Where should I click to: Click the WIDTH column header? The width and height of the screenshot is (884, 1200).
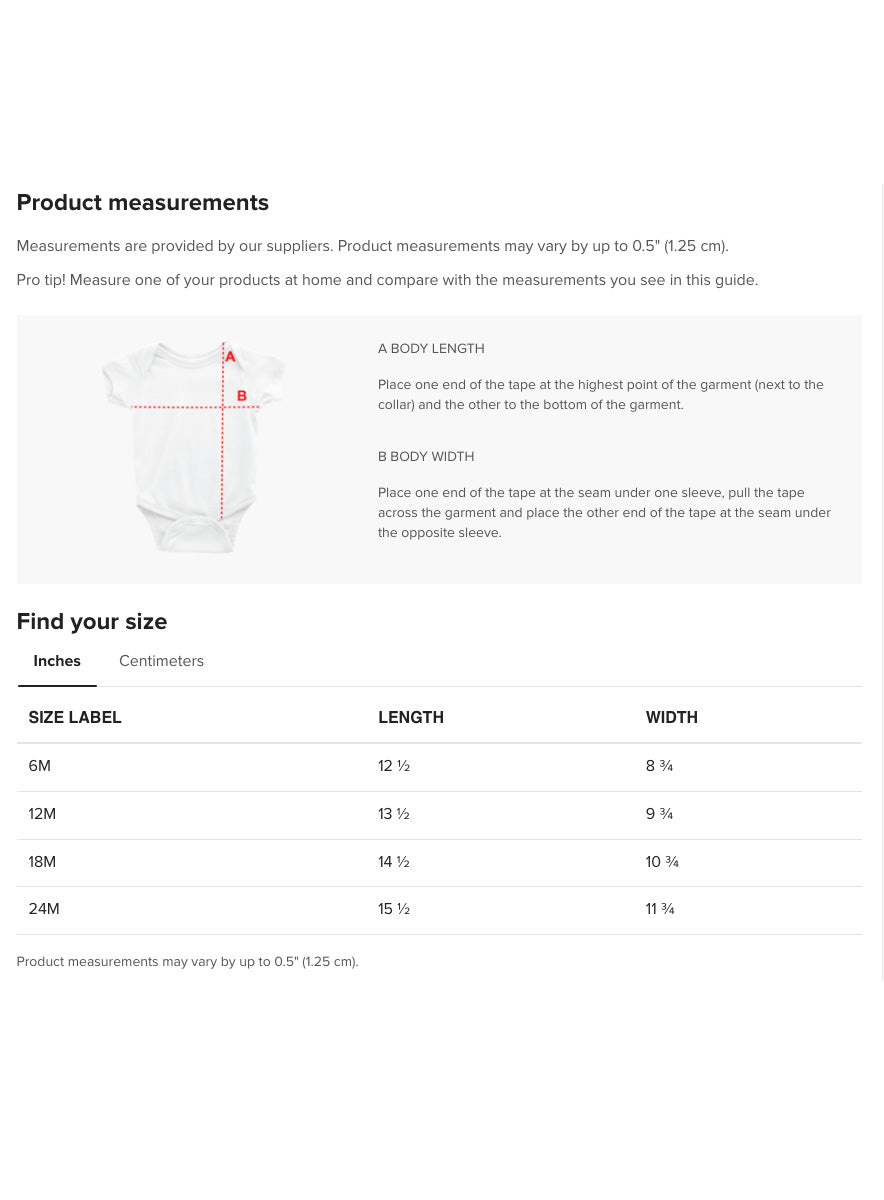pos(672,717)
